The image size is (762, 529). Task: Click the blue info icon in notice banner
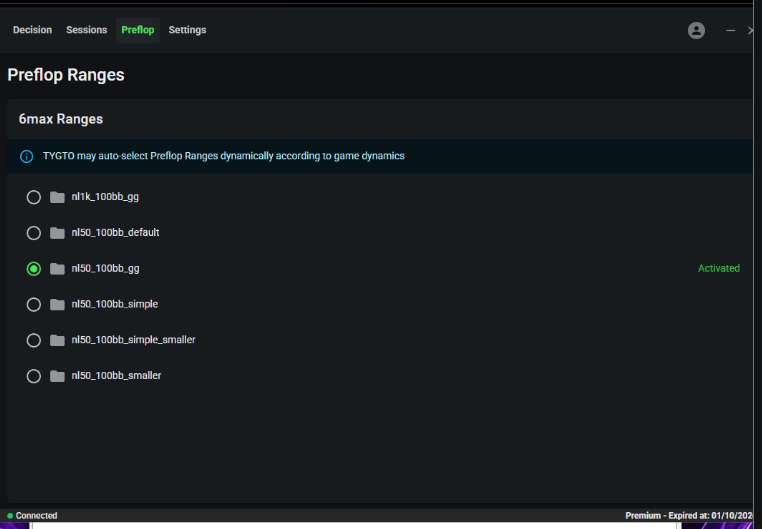pos(27,157)
